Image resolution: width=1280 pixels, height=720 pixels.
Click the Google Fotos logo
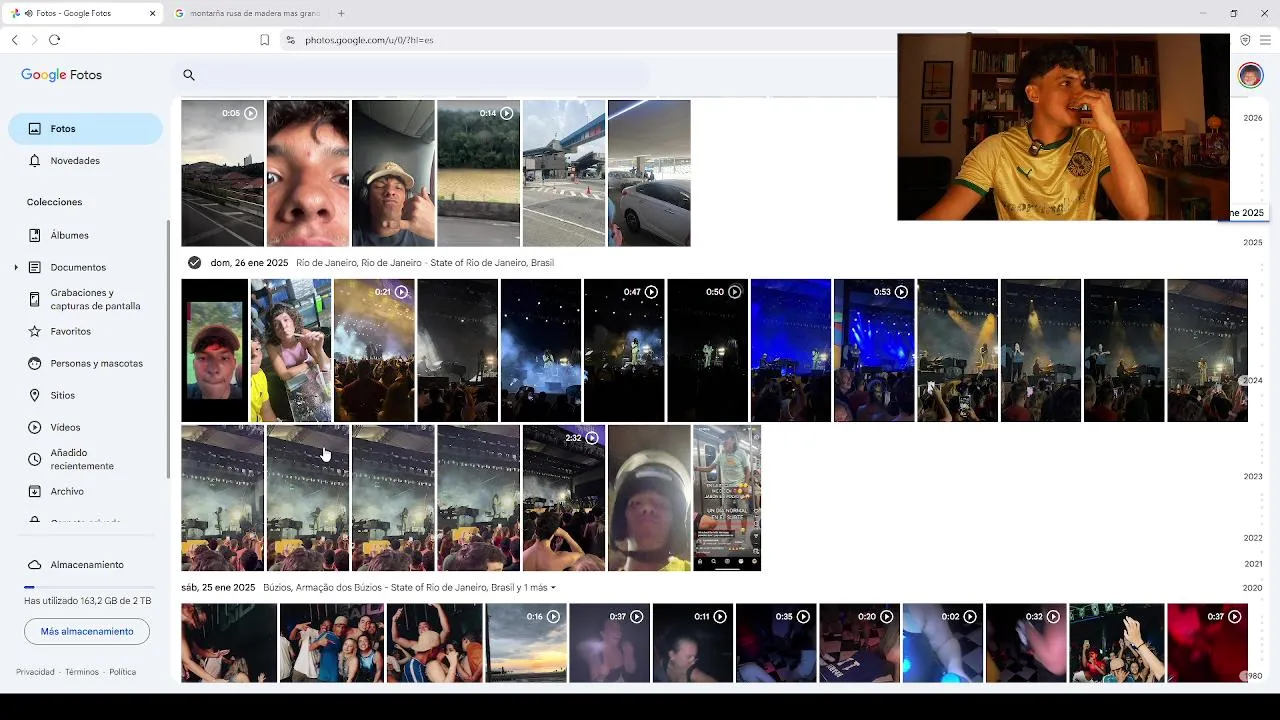coord(61,75)
